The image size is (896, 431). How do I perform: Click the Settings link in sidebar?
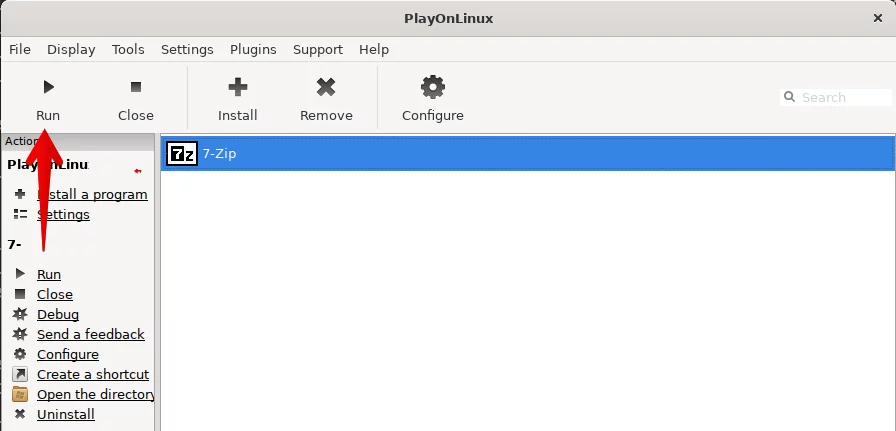(63, 214)
